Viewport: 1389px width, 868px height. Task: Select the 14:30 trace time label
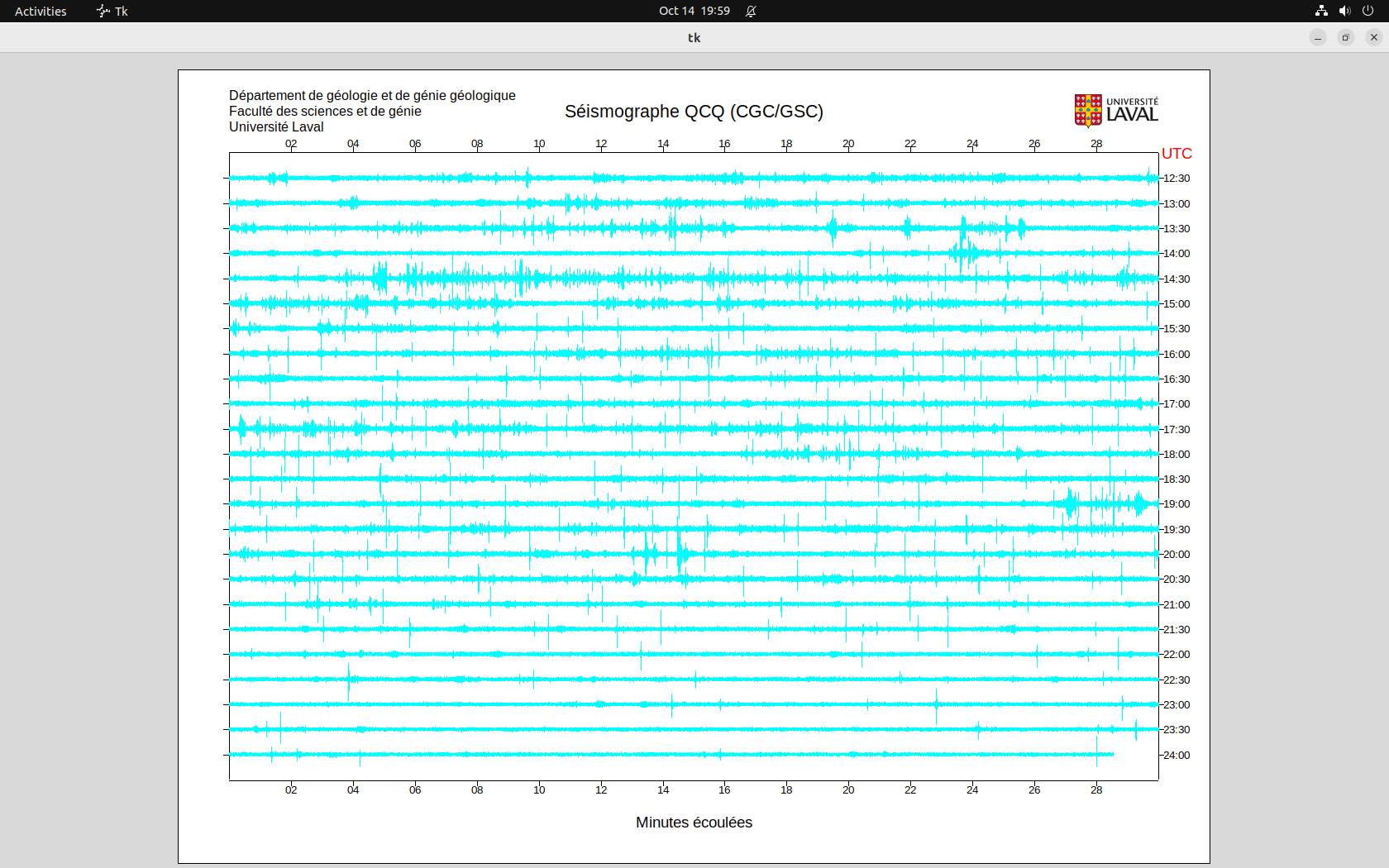click(x=1177, y=279)
